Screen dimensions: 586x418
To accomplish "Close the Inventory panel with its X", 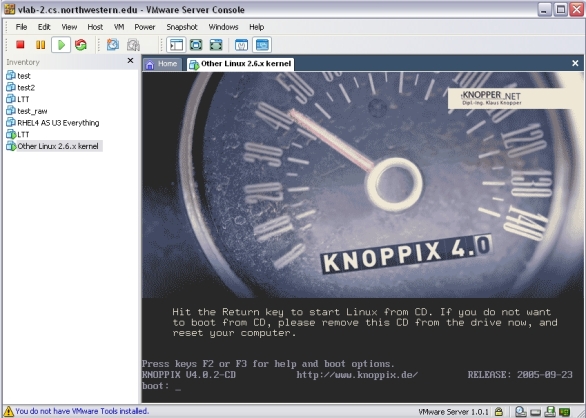I will click(x=130, y=61).
